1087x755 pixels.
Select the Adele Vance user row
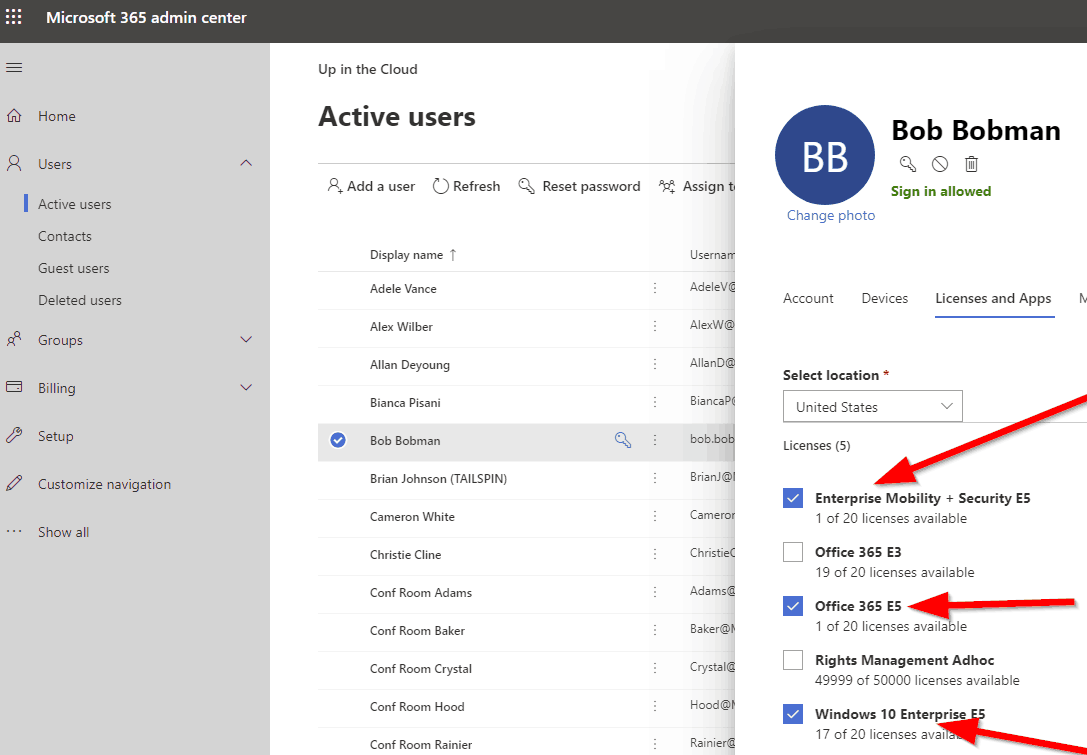[526, 288]
